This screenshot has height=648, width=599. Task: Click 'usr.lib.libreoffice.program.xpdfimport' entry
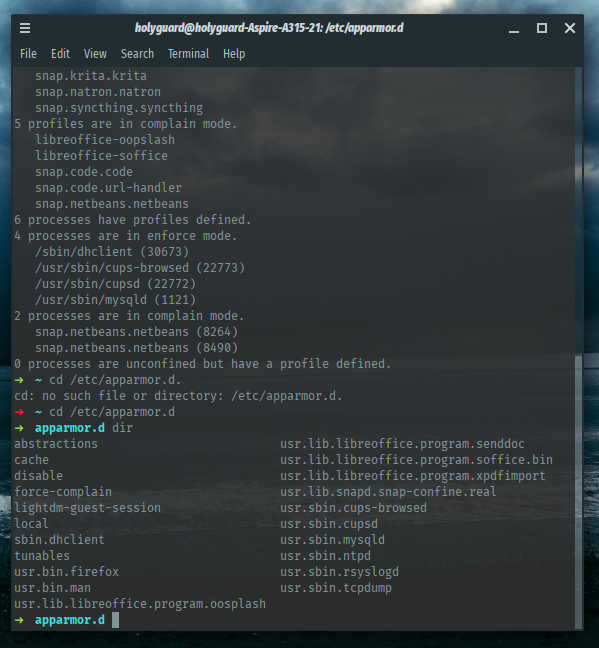point(413,476)
